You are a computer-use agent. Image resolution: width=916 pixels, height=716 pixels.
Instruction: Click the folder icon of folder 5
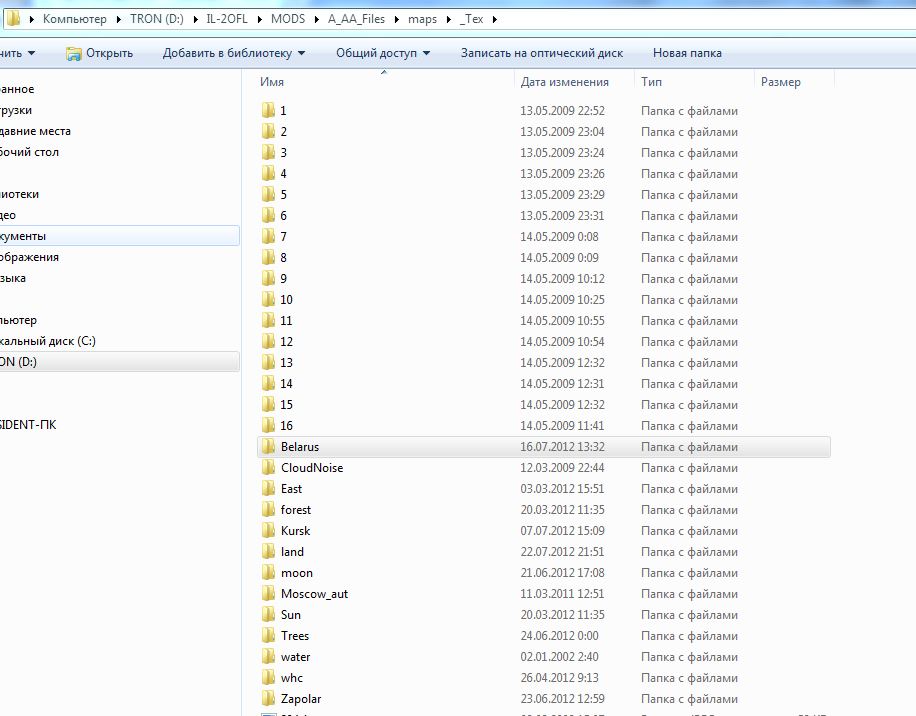268,194
